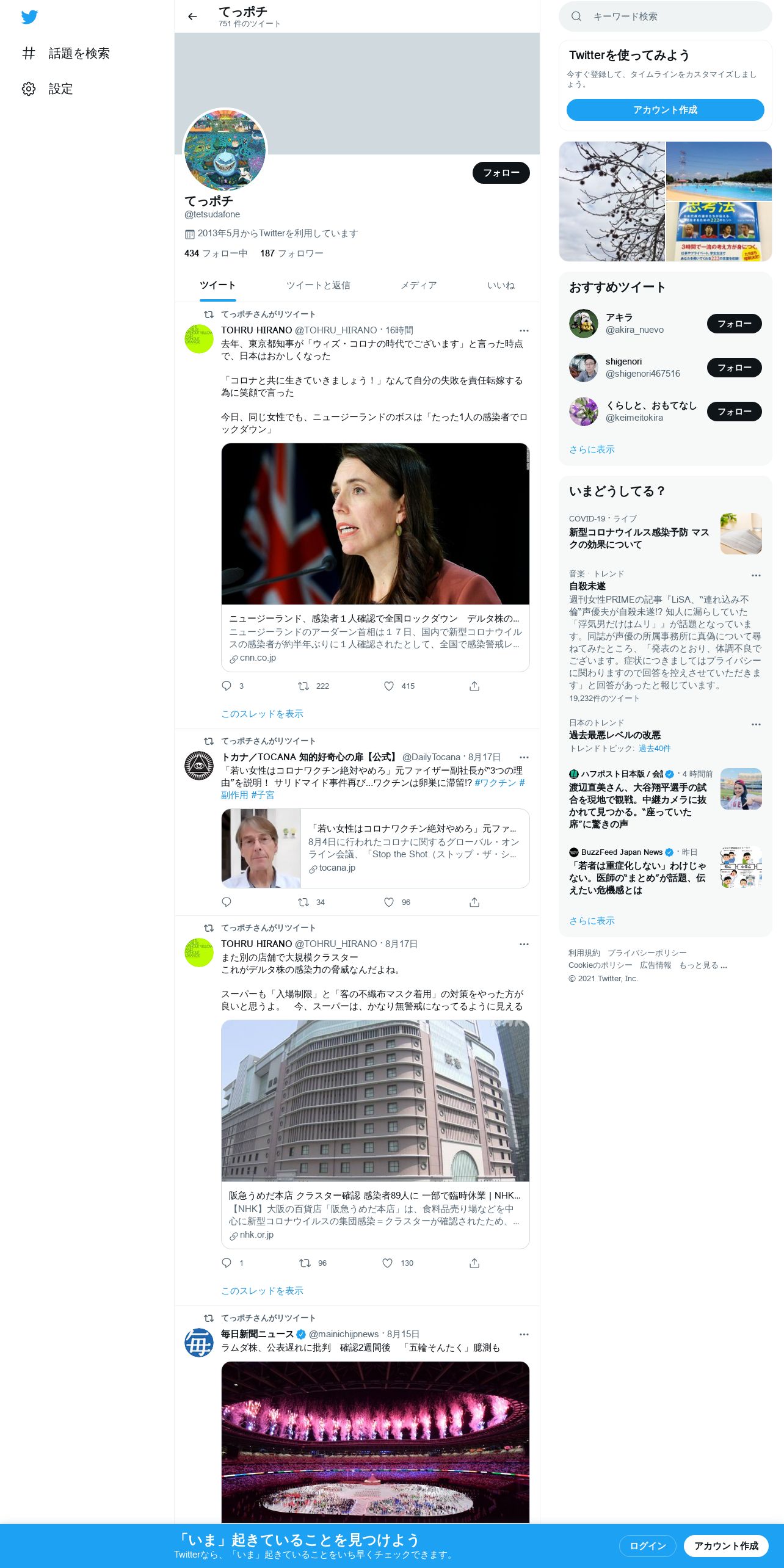
Task: Open the tree branches photo
Action: [x=612, y=201]
